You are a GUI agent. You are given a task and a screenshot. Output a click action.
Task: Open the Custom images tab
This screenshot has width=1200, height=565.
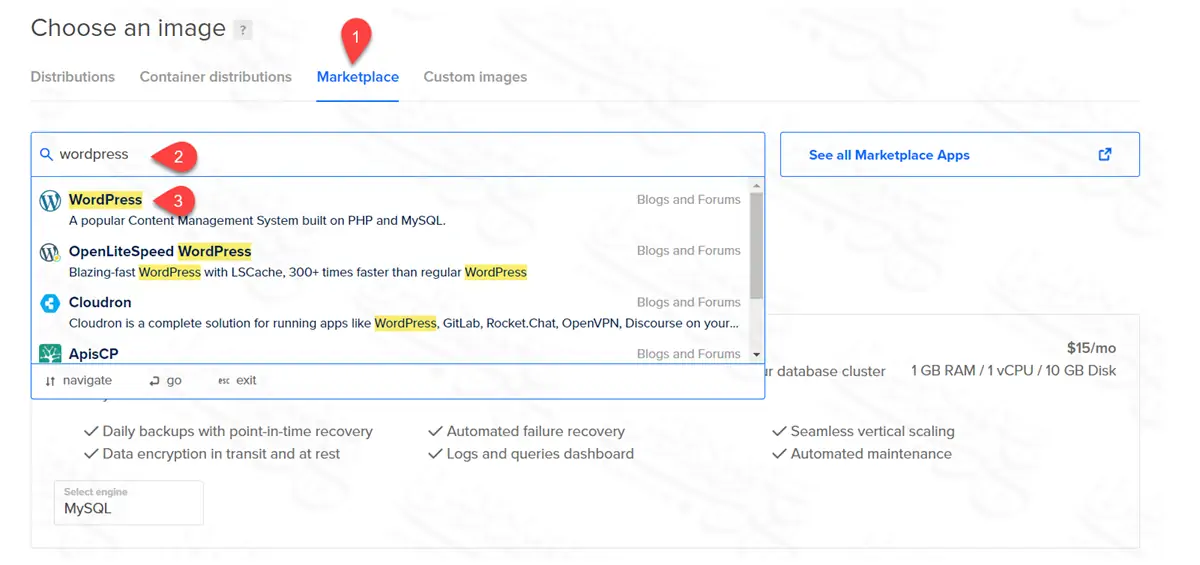pos(475,77)
